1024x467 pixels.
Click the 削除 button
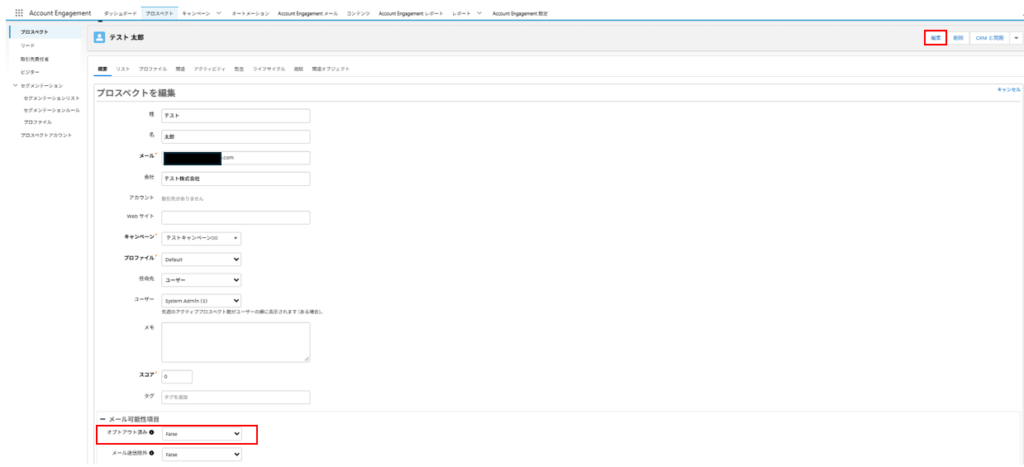[958, 39]
